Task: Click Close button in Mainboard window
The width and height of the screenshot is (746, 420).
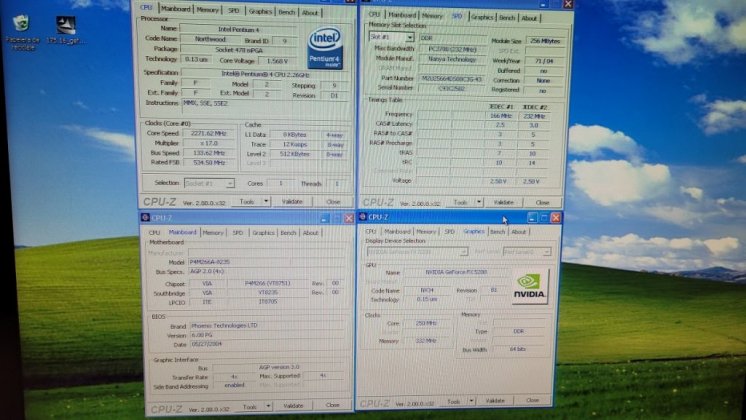Action: tap(333, 405)
